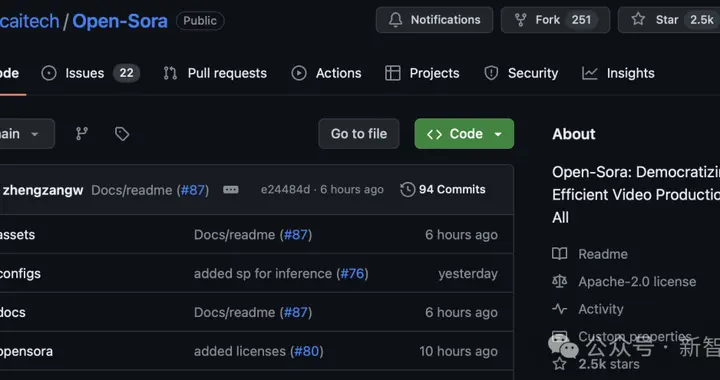This screenshot has height=380, width=720.
Task: Open the Readme link in About
Action: (x=603, y=254)
